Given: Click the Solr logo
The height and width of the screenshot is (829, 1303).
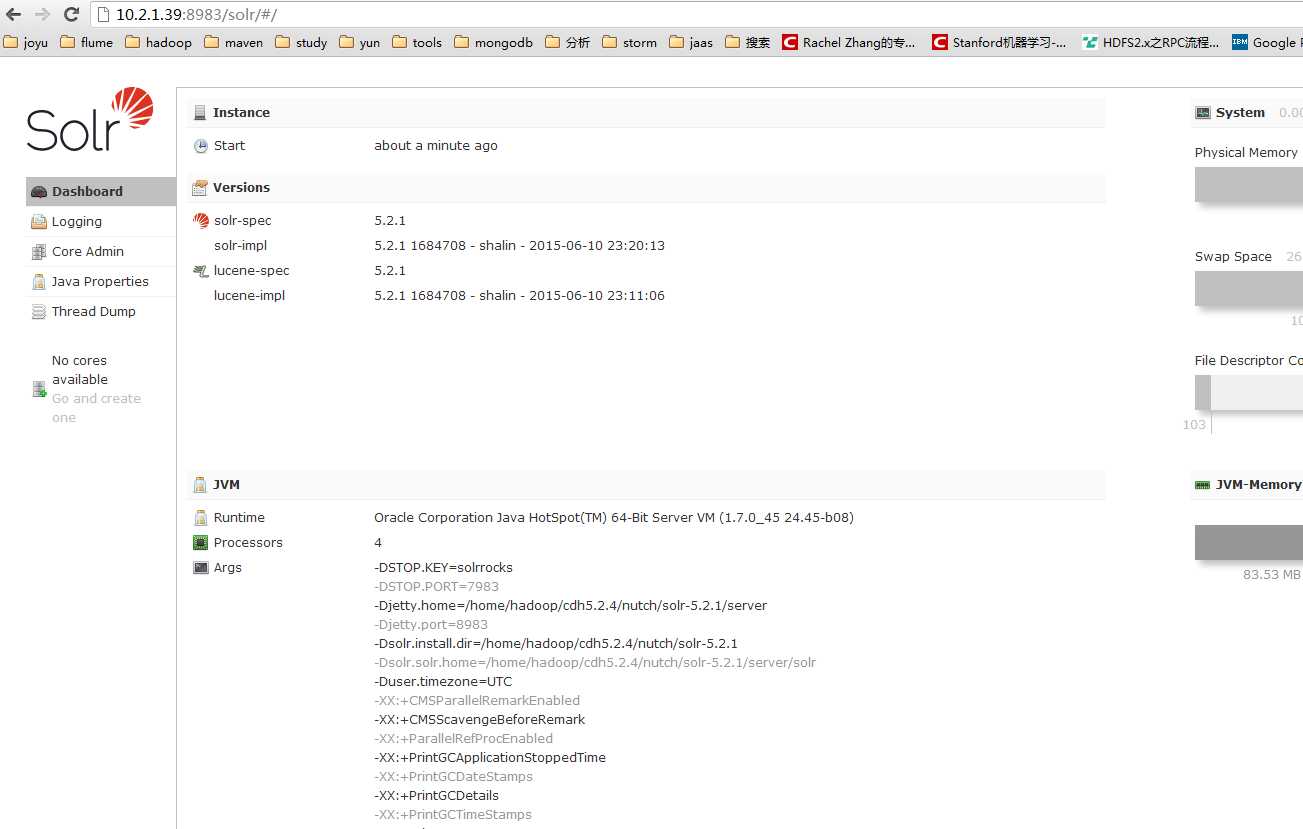Looking at the screenshot, I should click(90, 119).
